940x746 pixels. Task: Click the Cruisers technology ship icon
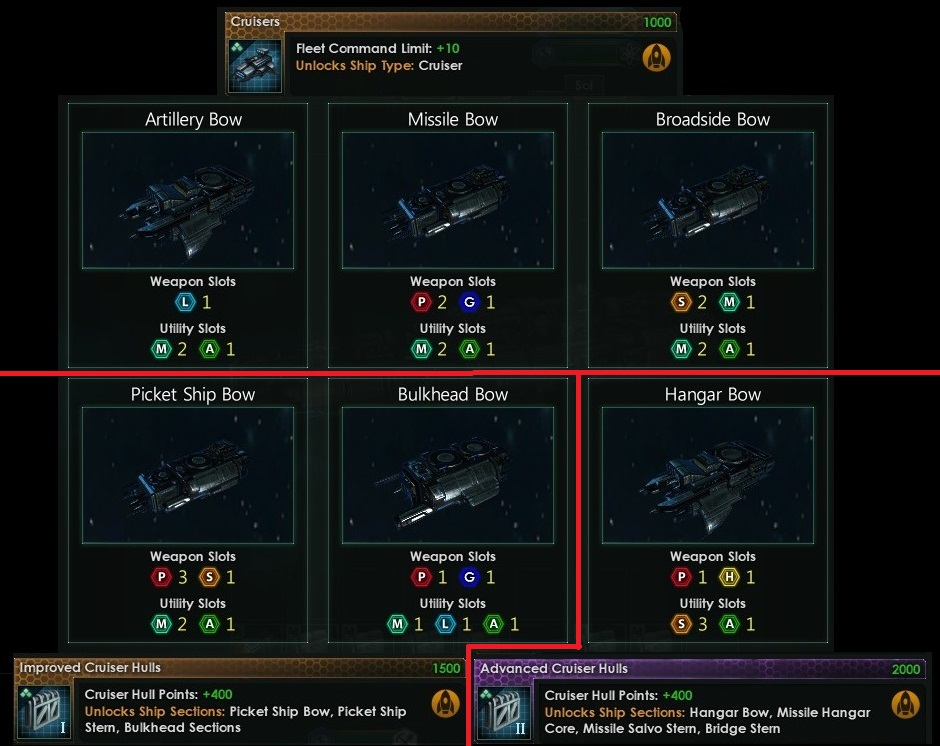coord(254,66)
